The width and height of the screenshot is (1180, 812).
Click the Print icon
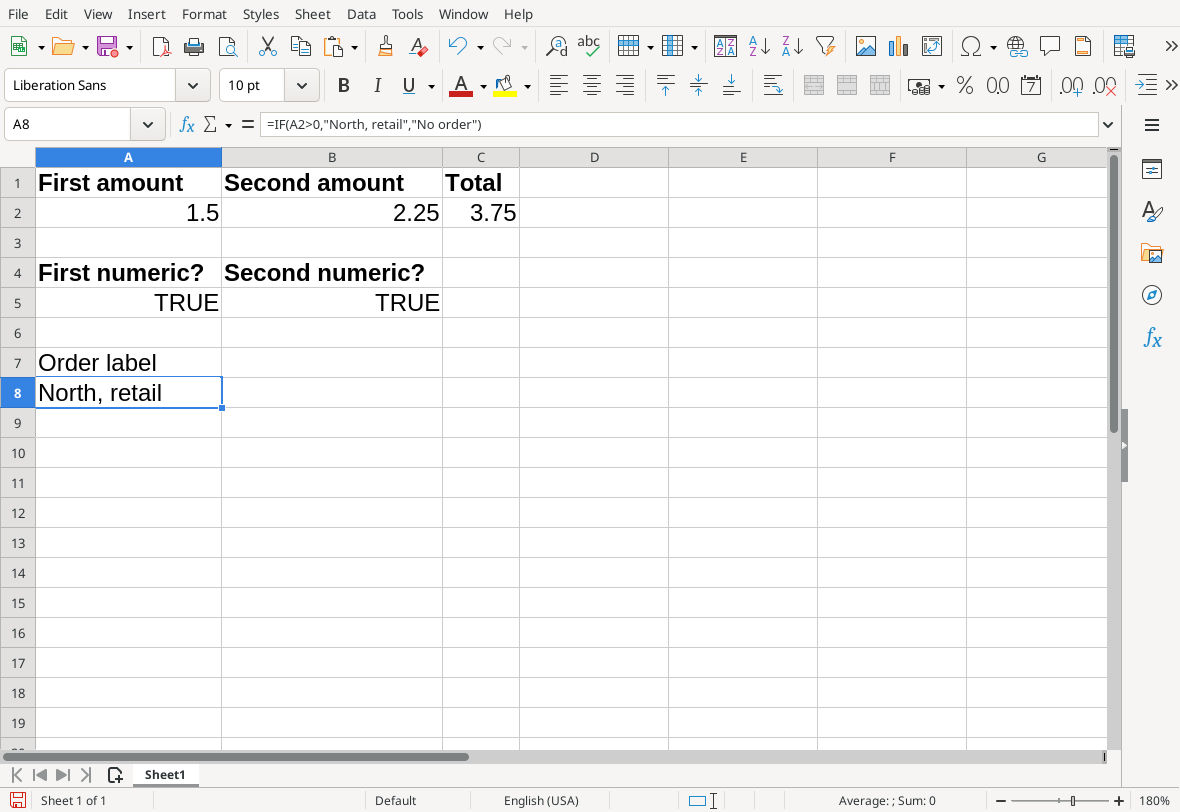pyautogui.click(x=194, y=47)
